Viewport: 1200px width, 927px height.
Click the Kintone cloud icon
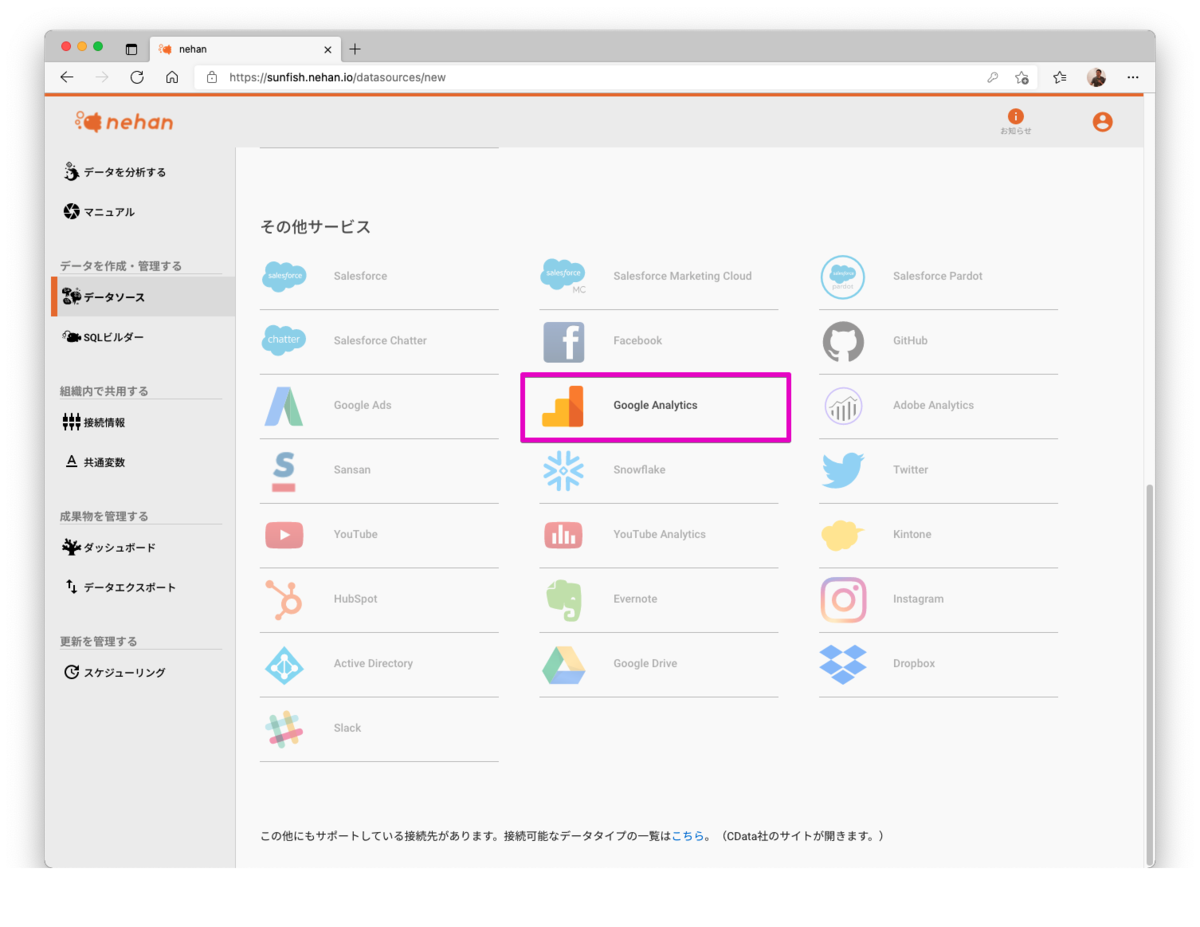(x=843, y=536)
